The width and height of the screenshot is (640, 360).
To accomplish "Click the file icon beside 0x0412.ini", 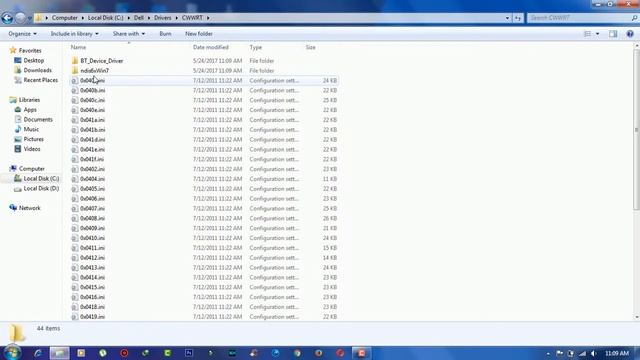I will point(75,258).
